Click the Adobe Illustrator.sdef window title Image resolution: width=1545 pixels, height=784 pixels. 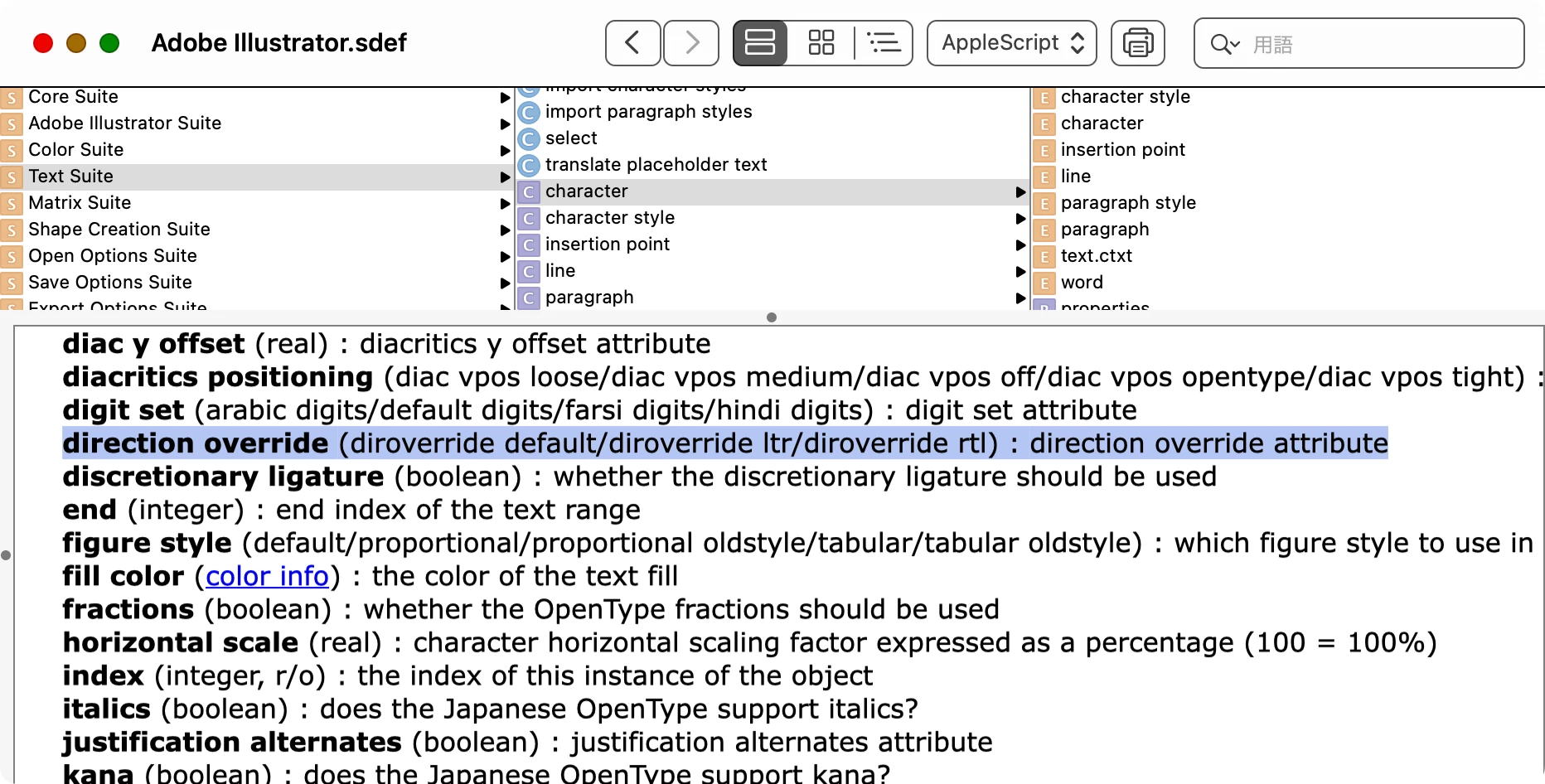(279, 42)
